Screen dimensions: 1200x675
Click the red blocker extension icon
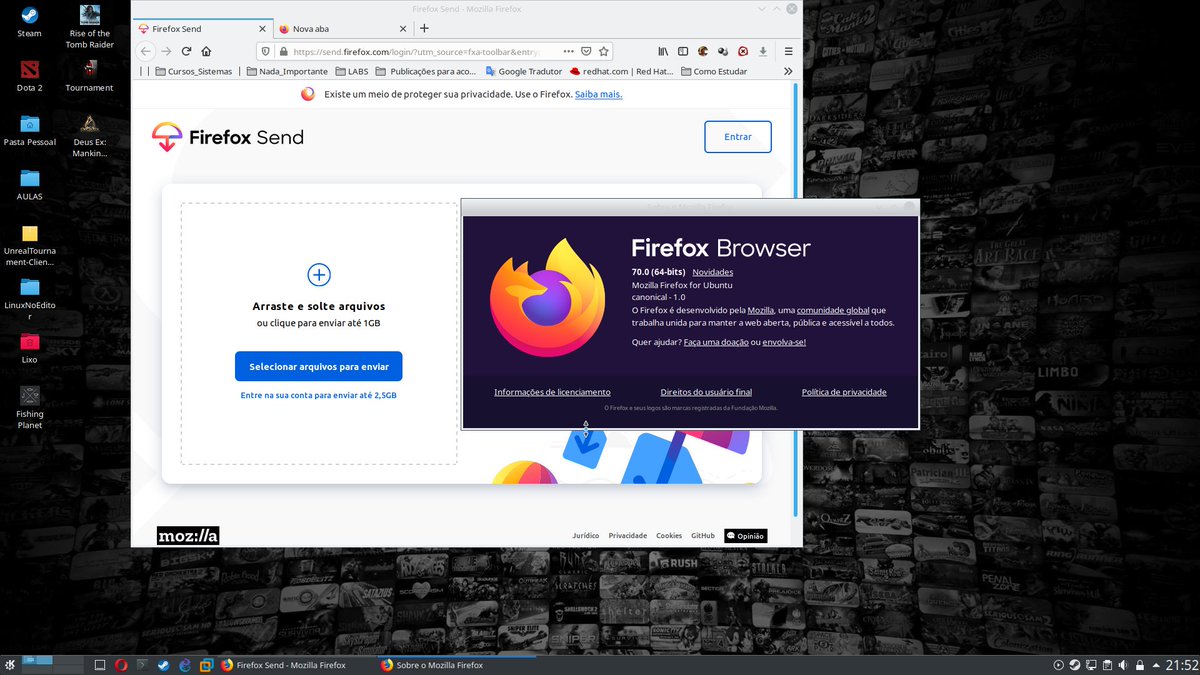click(743, 51)
